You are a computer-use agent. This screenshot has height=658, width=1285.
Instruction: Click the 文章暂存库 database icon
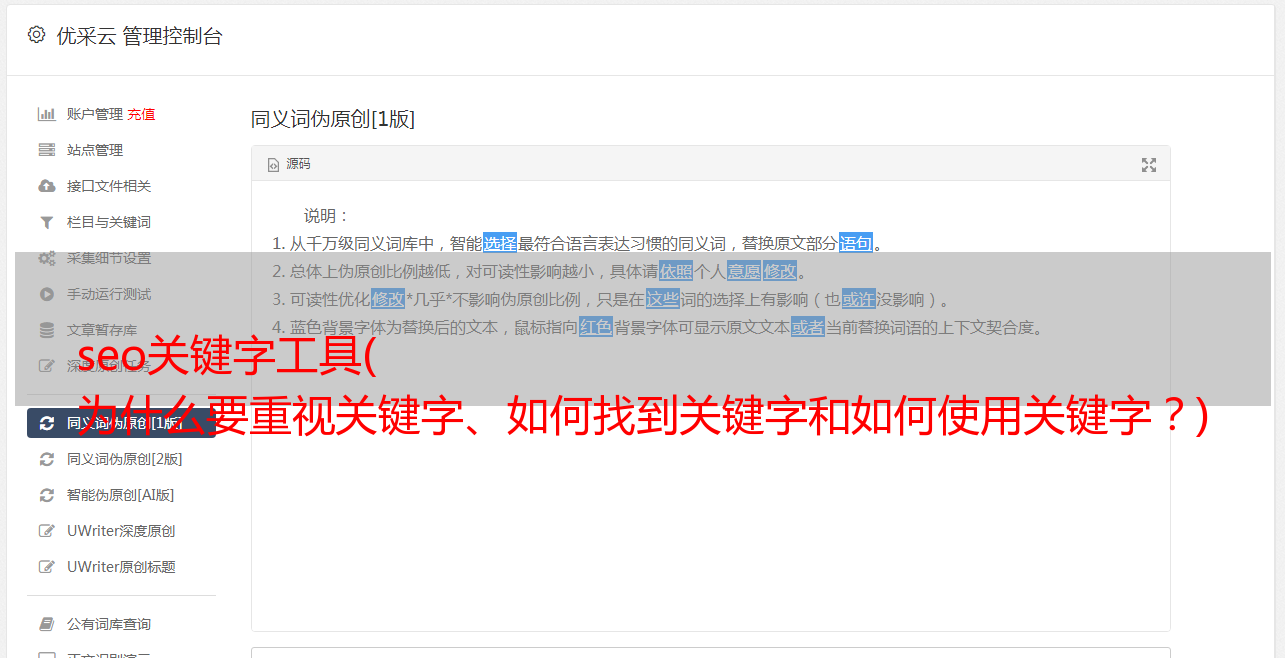(46, 330)
